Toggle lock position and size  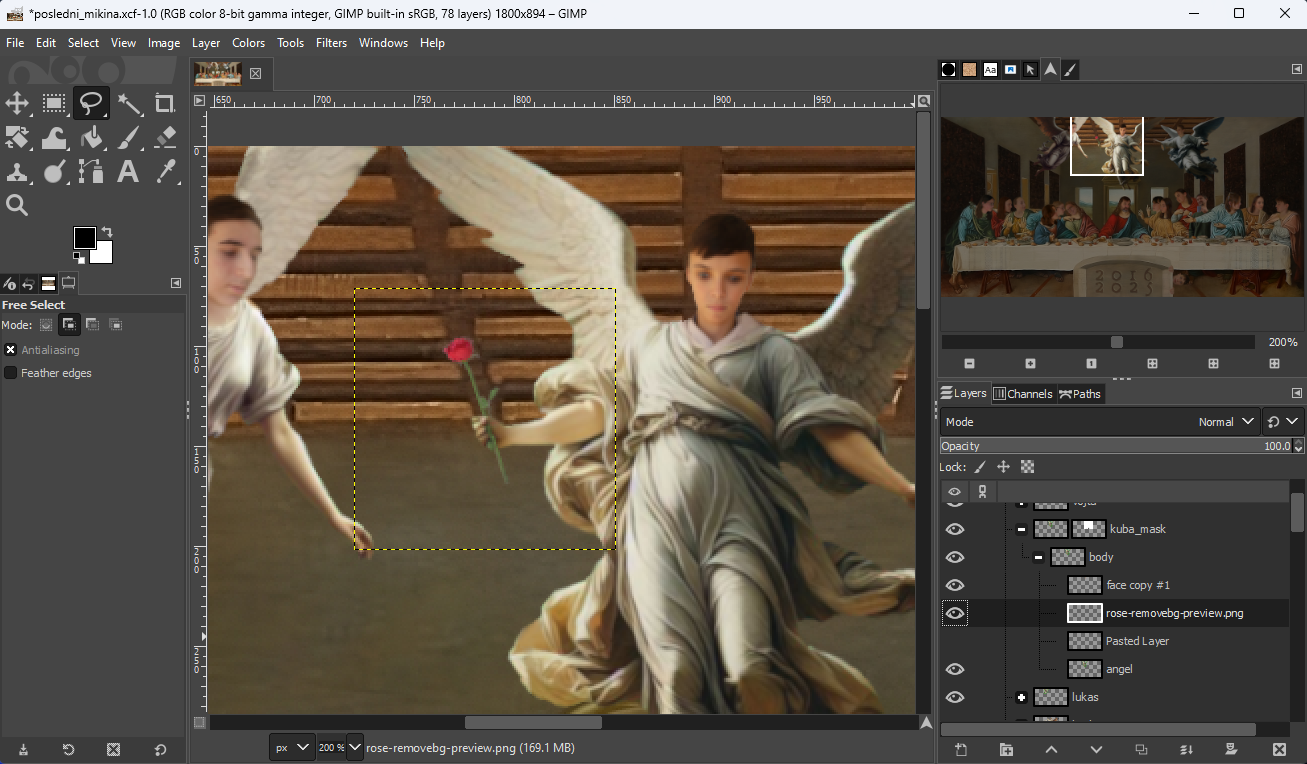click(1003, 467)
